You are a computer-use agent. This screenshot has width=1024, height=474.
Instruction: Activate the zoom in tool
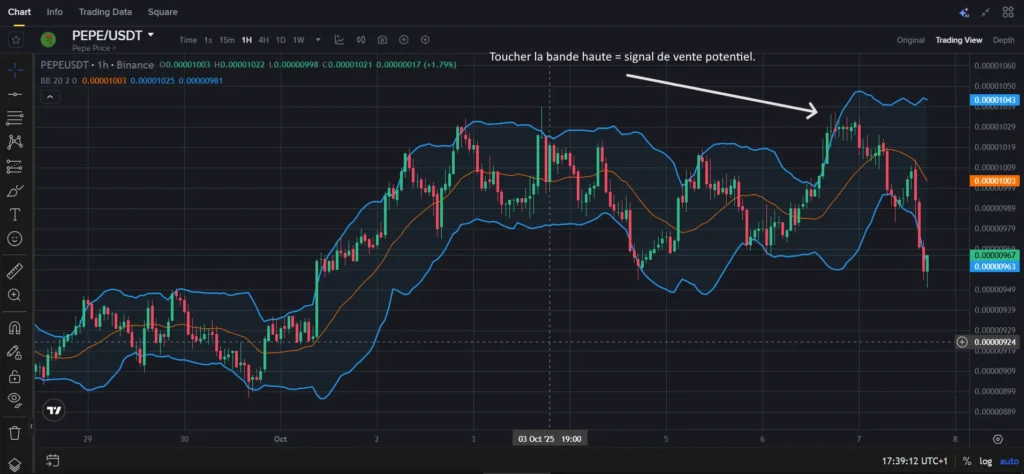click(14, 295)
